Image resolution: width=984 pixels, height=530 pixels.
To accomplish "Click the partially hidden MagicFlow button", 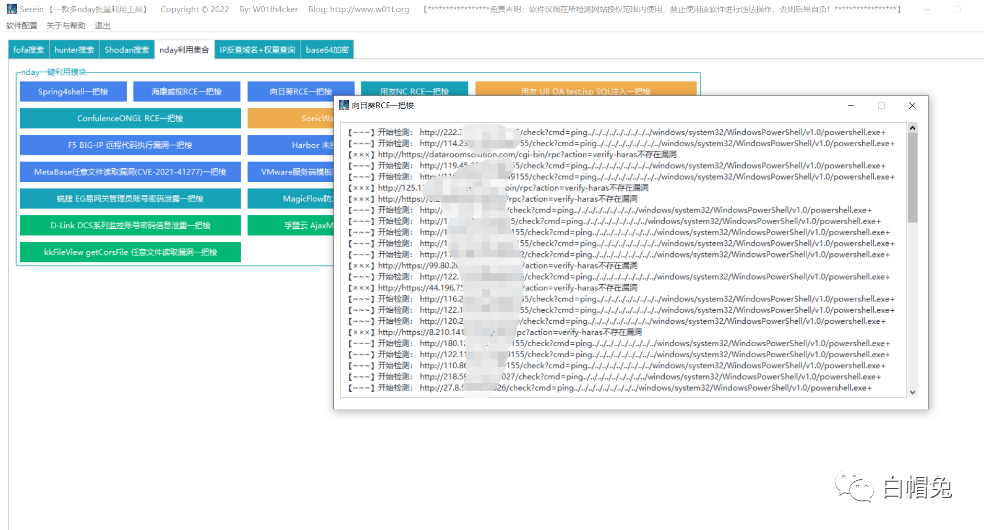I will pos(291,198).
